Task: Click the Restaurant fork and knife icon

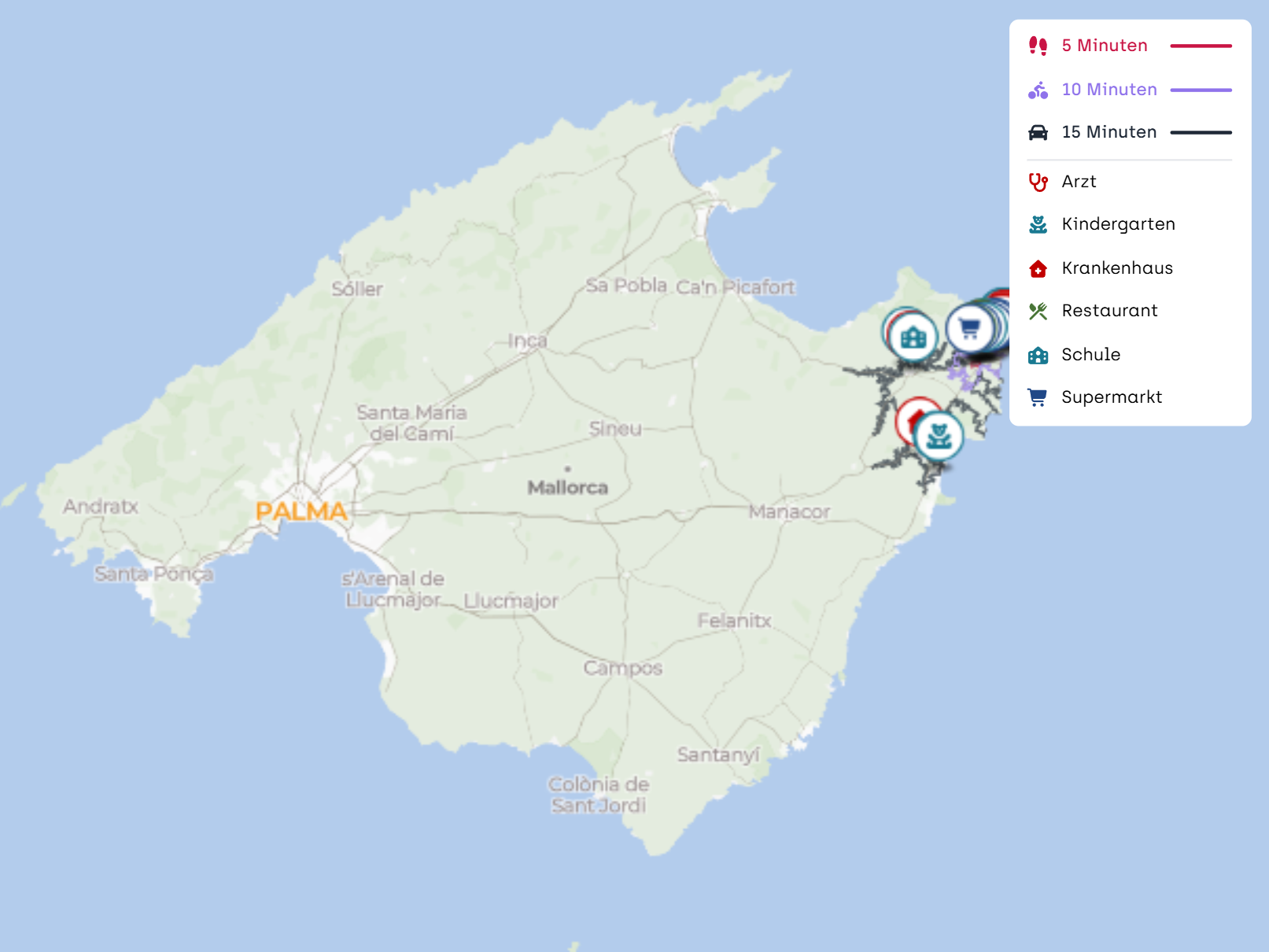Action: point(1038,311)
